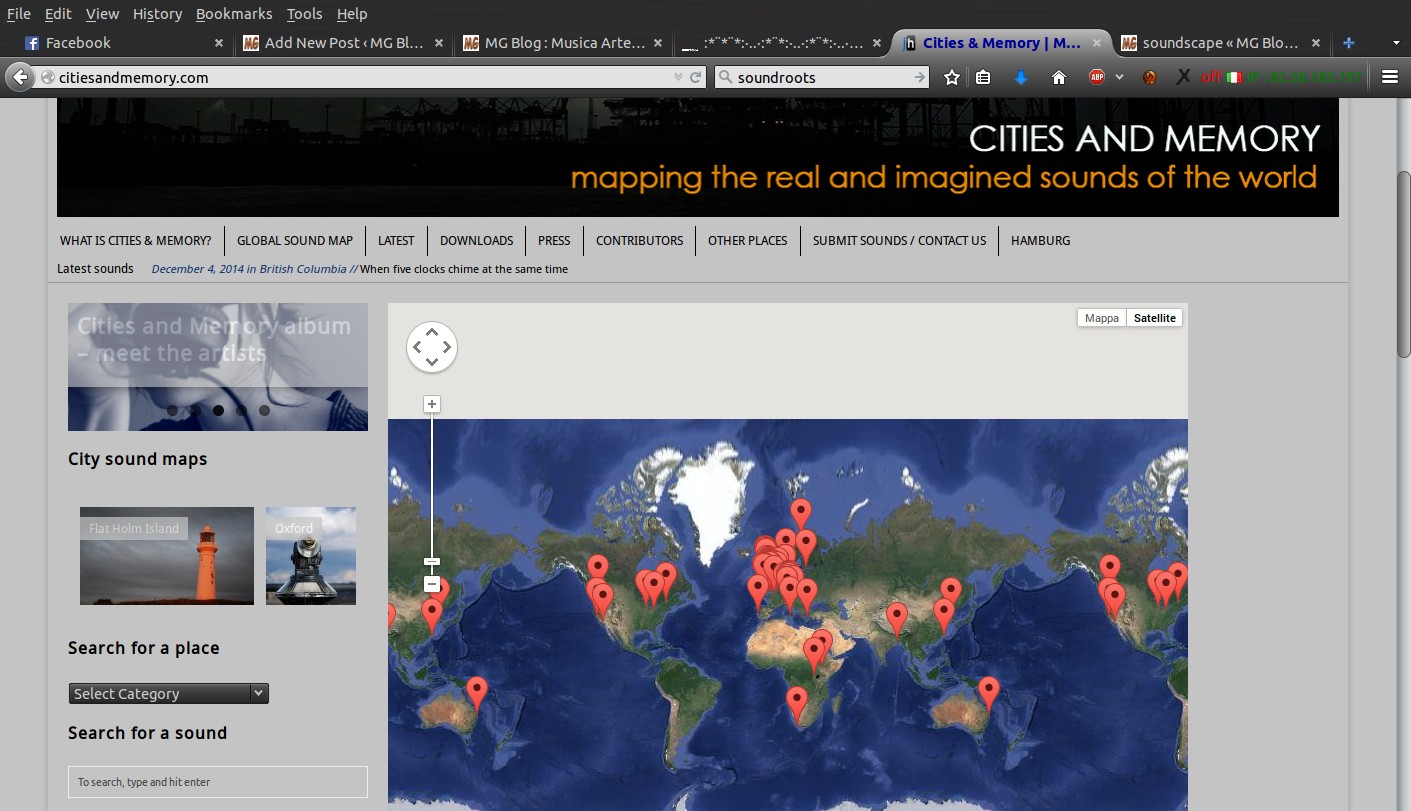Pan the map up with the top arrow
The image size is (1411, 811).
pyautogui.click(x=432, y=332)
